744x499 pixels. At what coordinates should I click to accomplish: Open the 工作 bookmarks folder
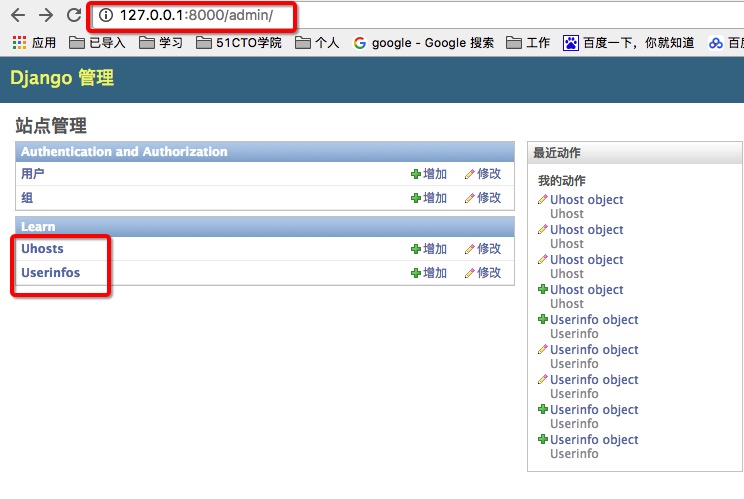tap(528, 43)
